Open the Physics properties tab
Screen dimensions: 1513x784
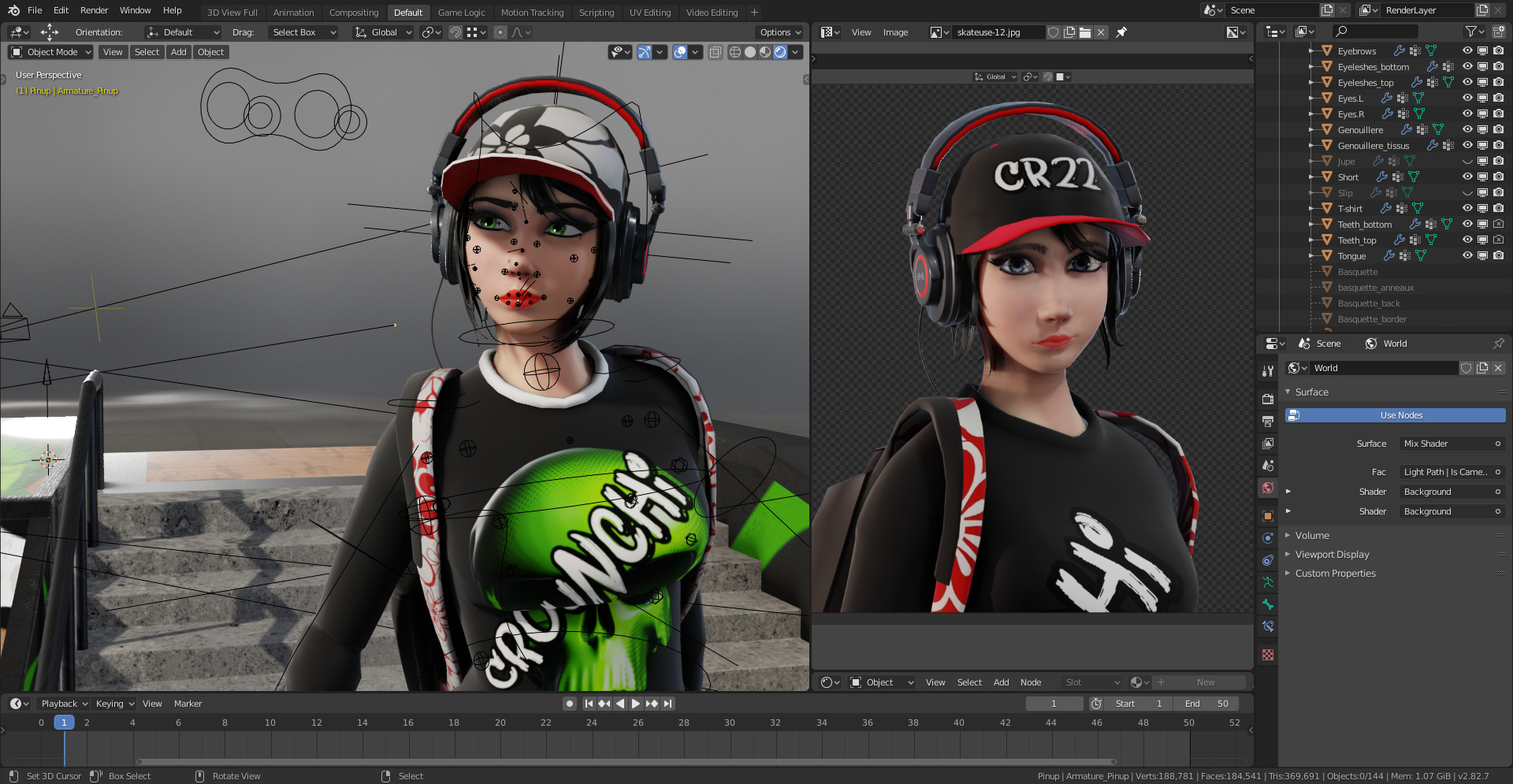click(x=1267, y=538)
